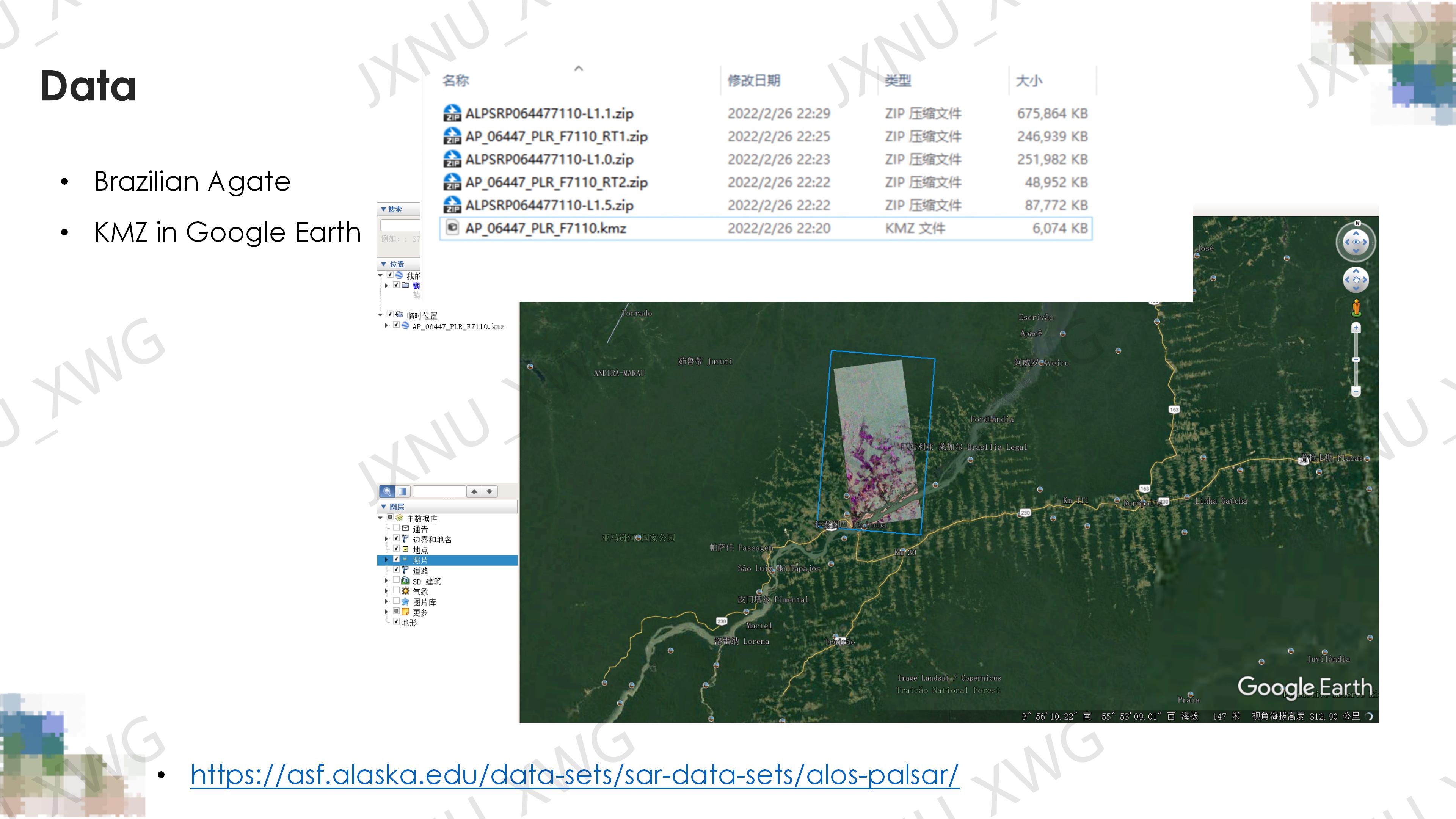1456x819 pixels.
Task: Toggle the 地形 terrain checkbox
Action: pyautogui.click(x=396, y=621)
